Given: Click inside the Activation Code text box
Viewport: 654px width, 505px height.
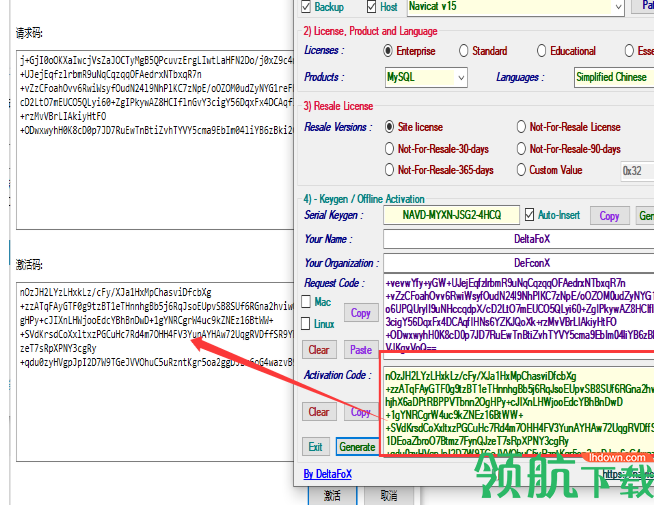Looking at the screenshot, I should pos(519,412).
